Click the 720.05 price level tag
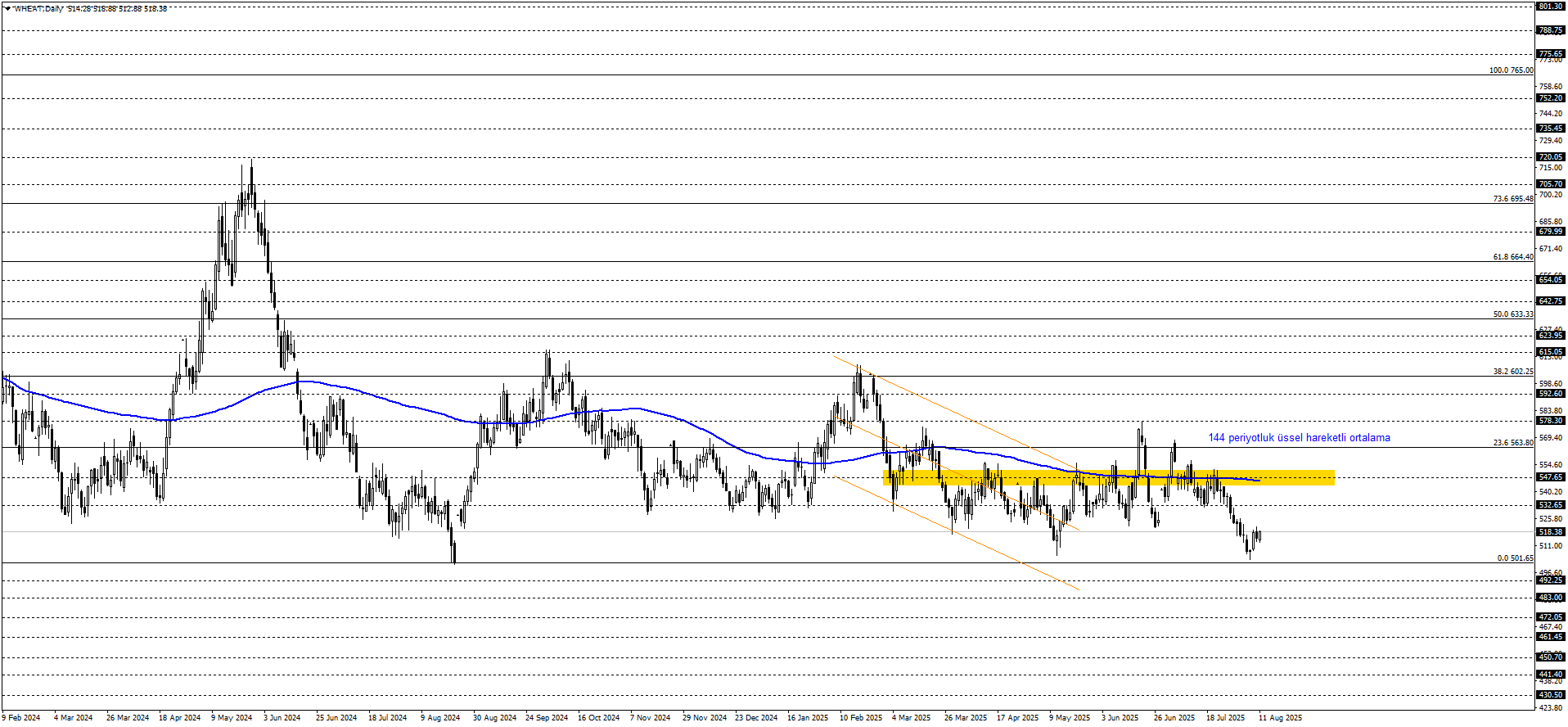The width and height of the screenshot is (1568, 727). 1551,157
